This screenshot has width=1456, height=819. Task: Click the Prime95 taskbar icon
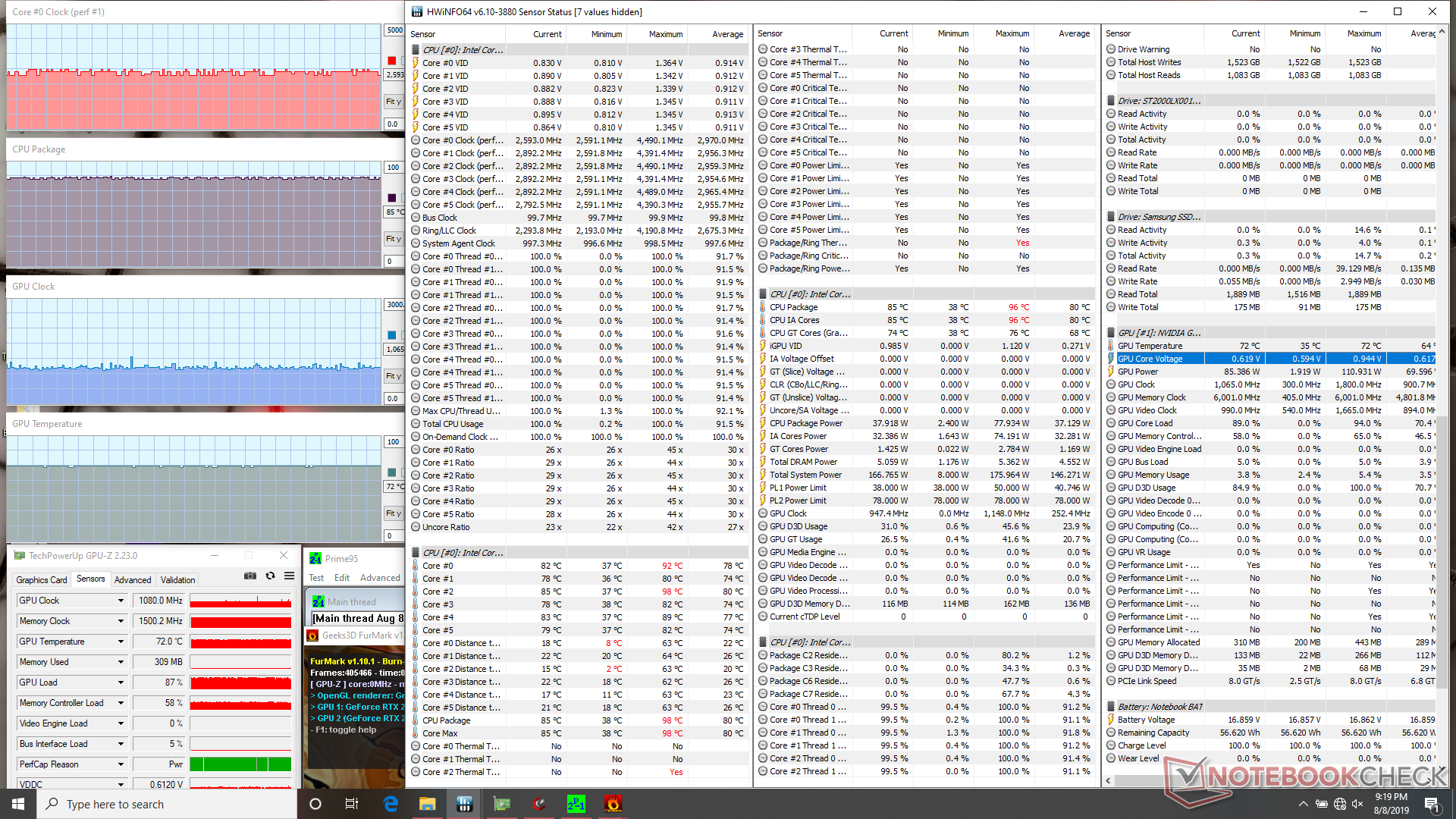click(x=576, y=804)
